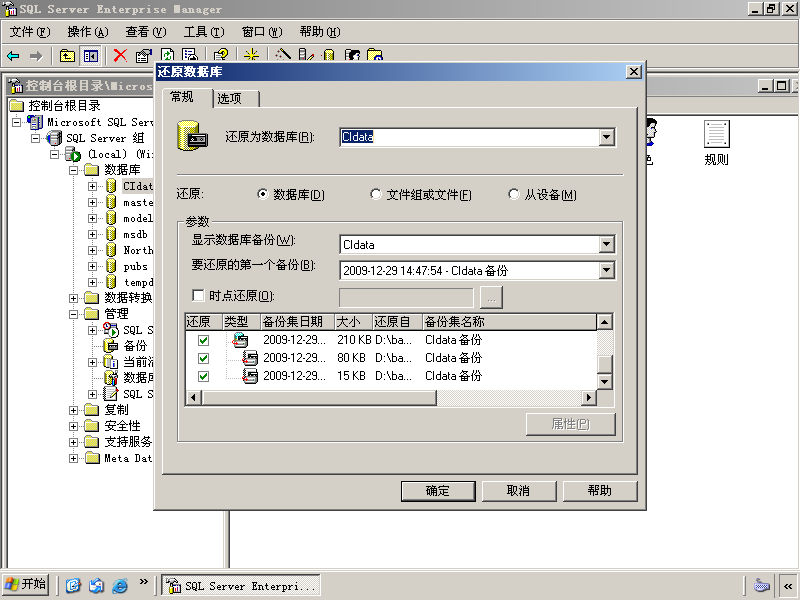The image size is (800, 600).
Task: Click the horizontal scrollbar right arrow in backup list
Action: [589, 397]
